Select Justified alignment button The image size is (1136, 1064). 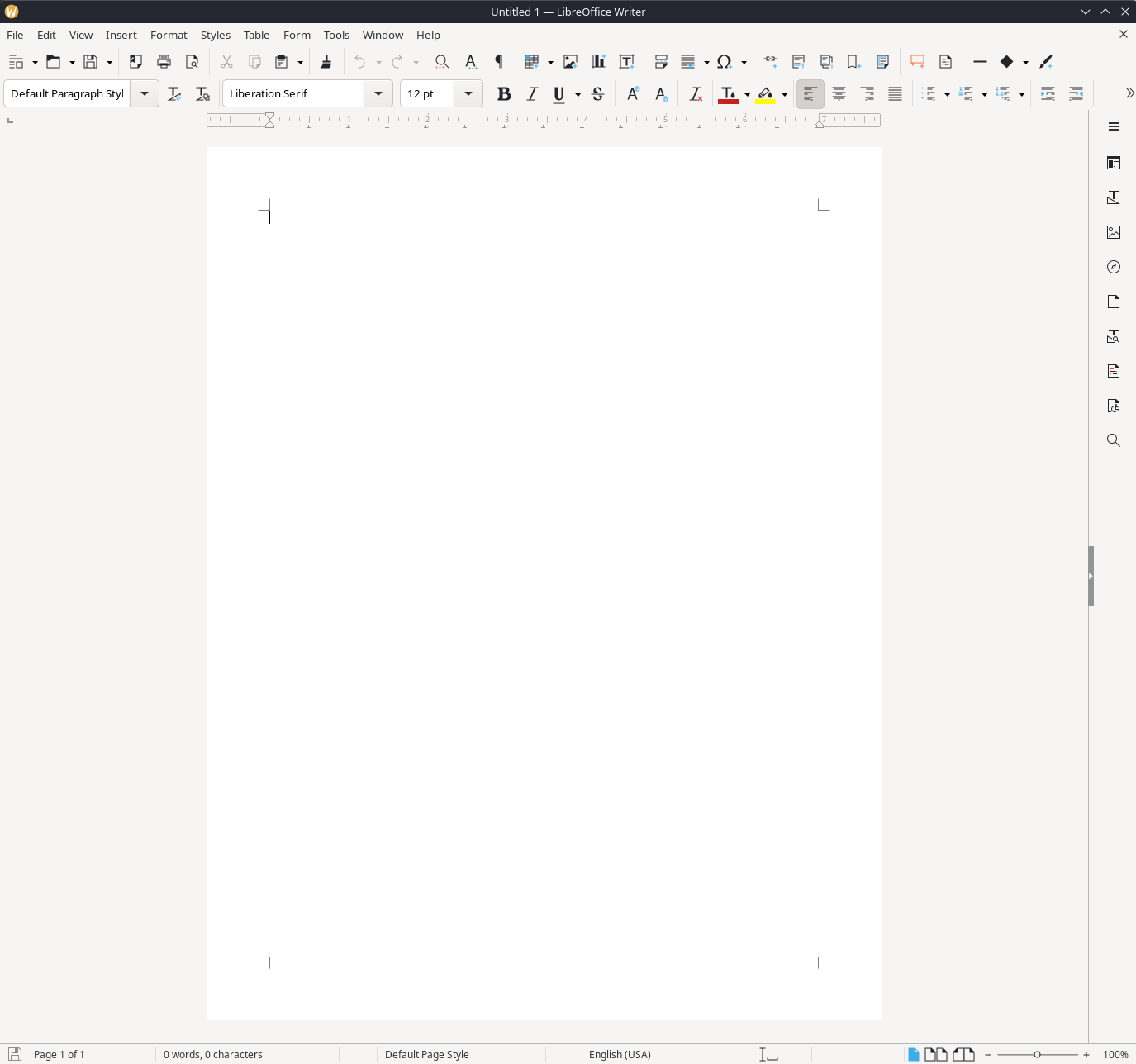click(x=895, y=94)
